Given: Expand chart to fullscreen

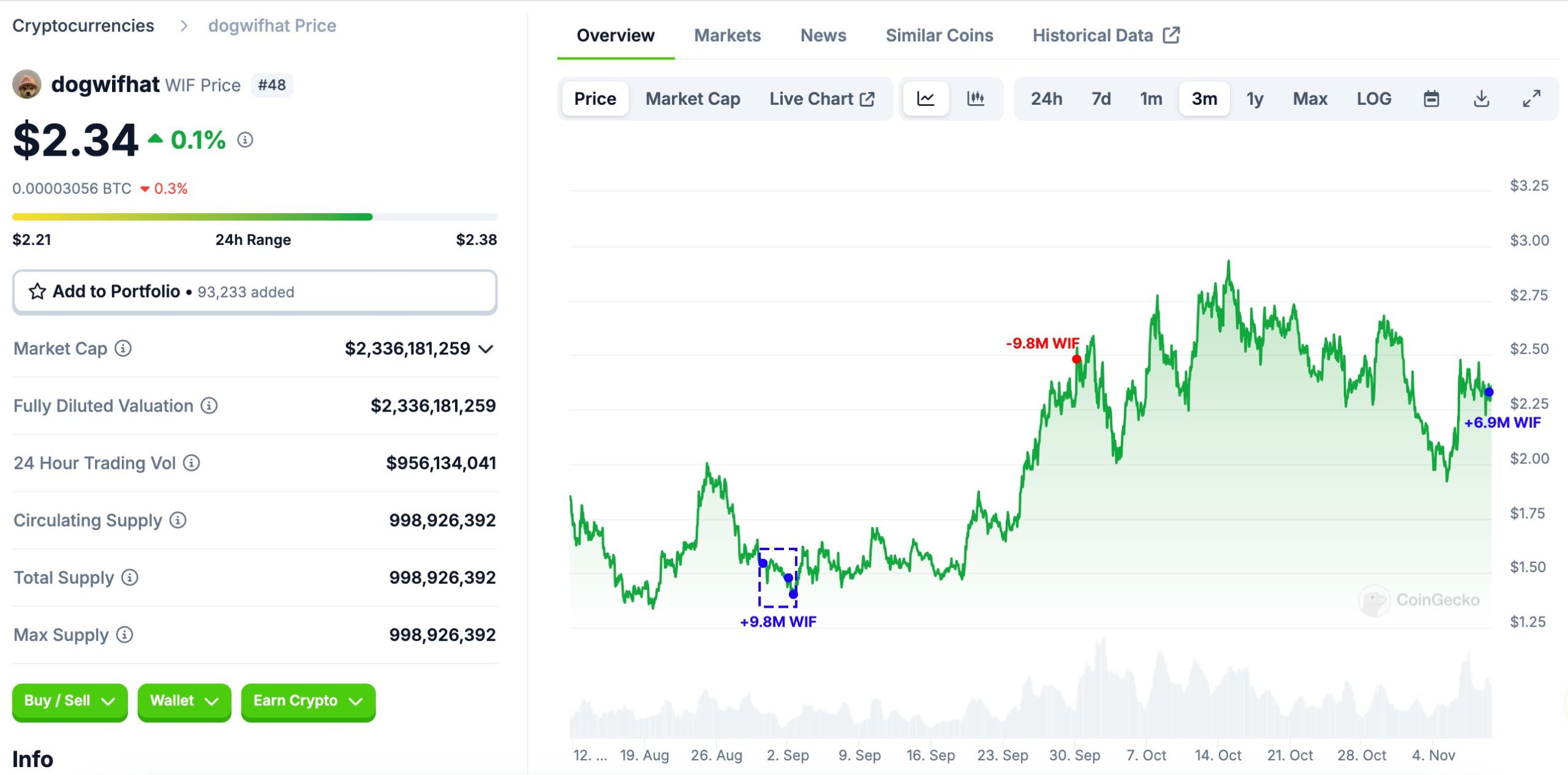Looking at the screenshot, I should [x=1531, y=99].
